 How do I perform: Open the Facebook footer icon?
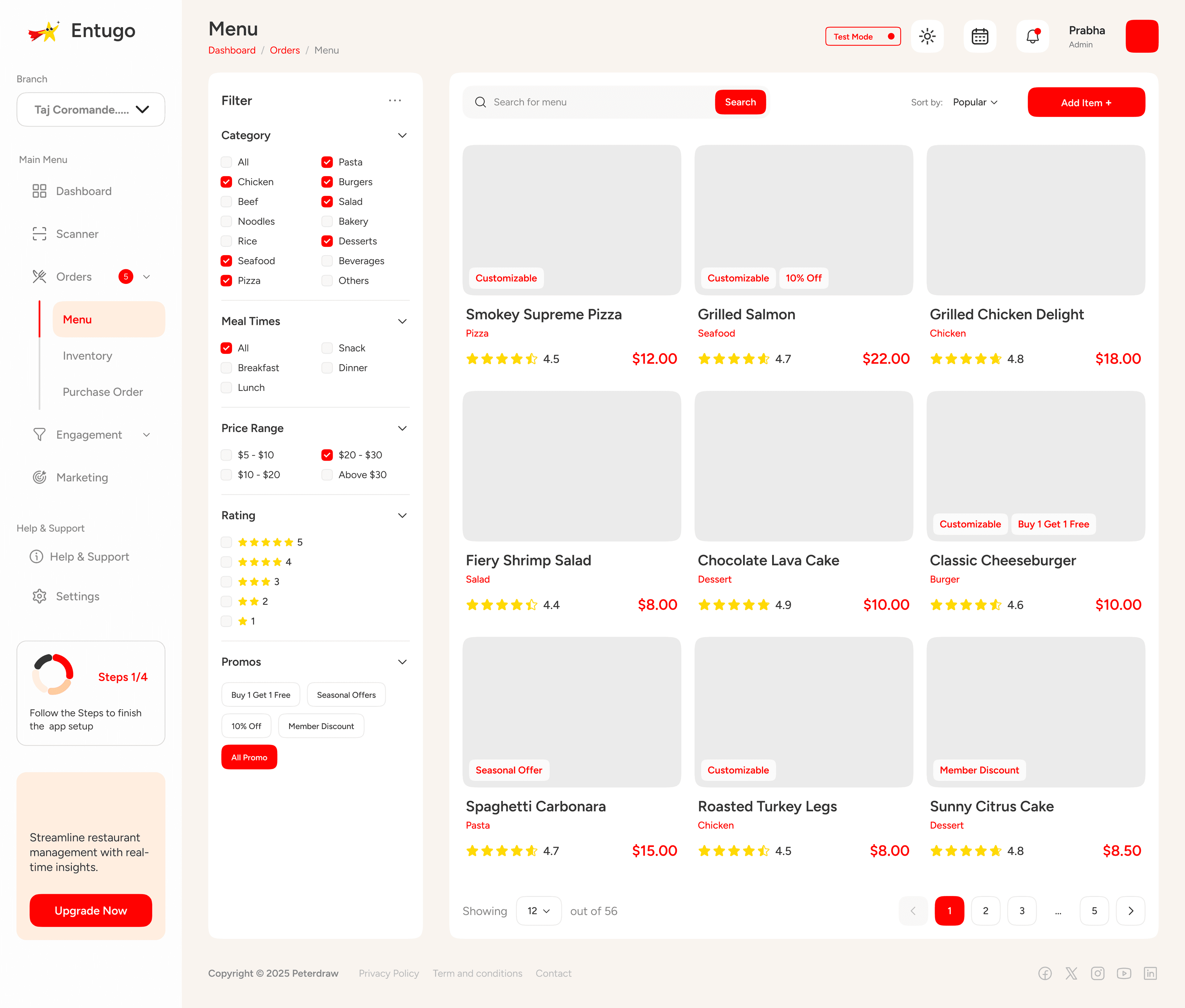pos(1045,973)
